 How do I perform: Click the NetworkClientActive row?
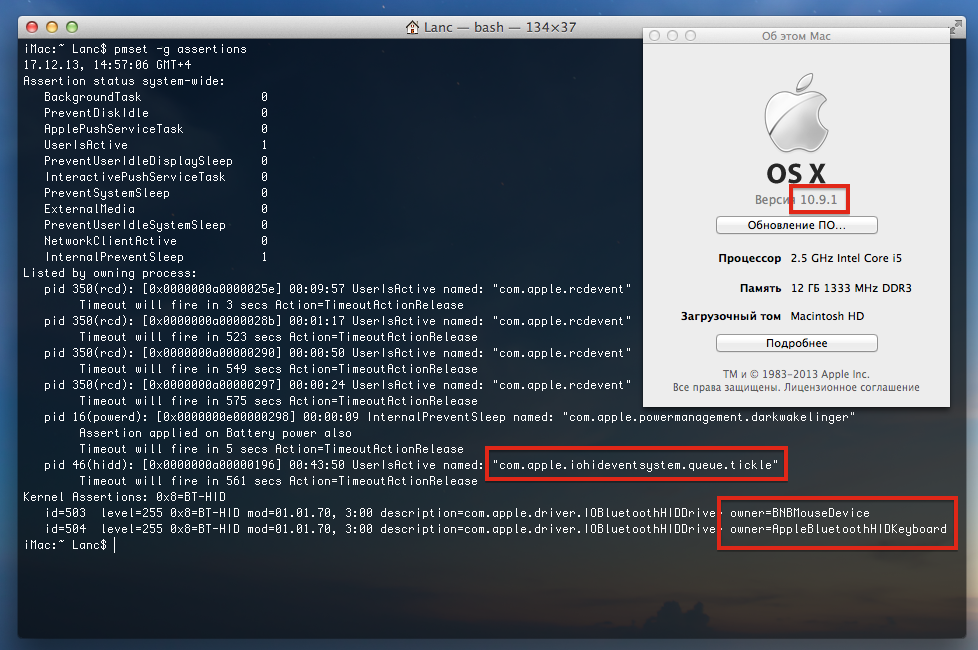point(155,241)
